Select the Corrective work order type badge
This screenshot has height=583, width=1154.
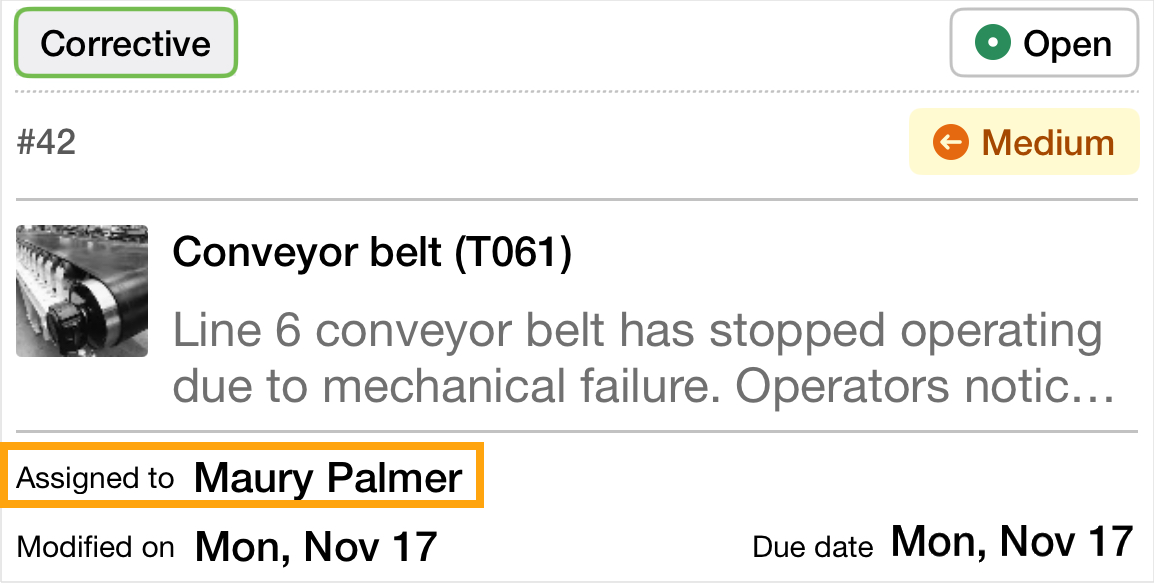(x=125, y=42)
